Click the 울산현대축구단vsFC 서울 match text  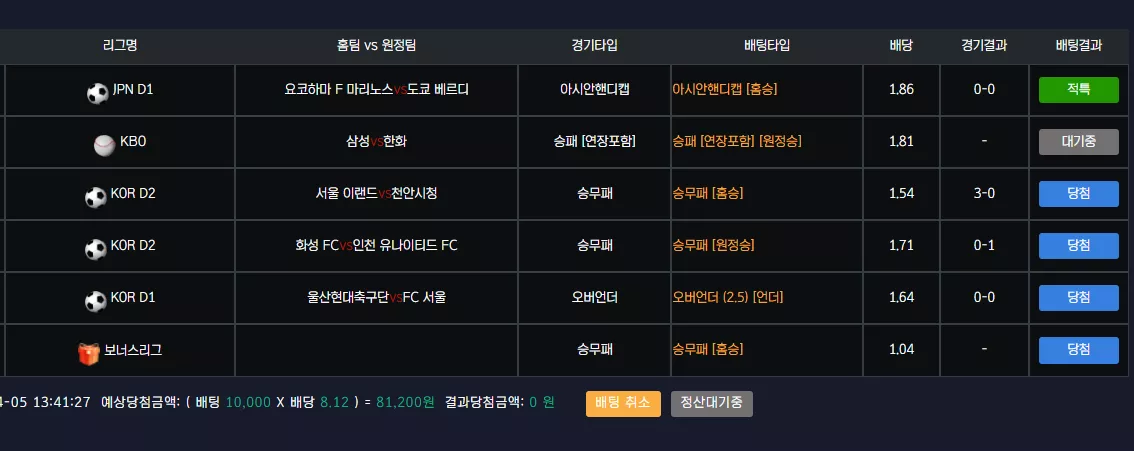(x=376, y=298)
